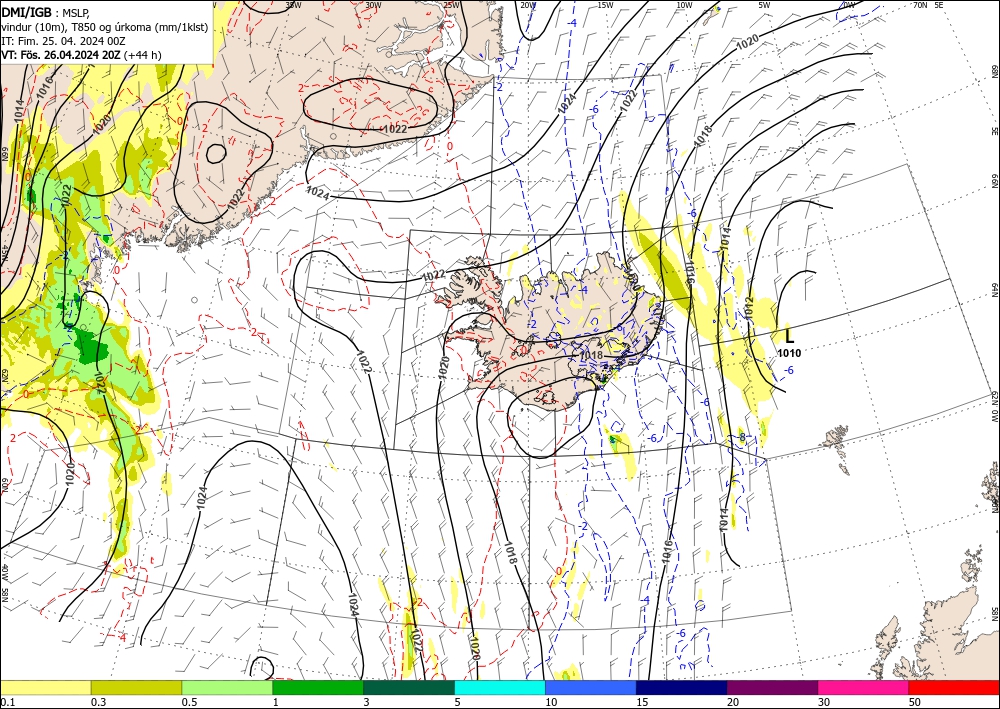Click the yellow 0.1–0.3 mm legend swatch
Screen dimensions: 1000x709
click(x=45, y=687)
